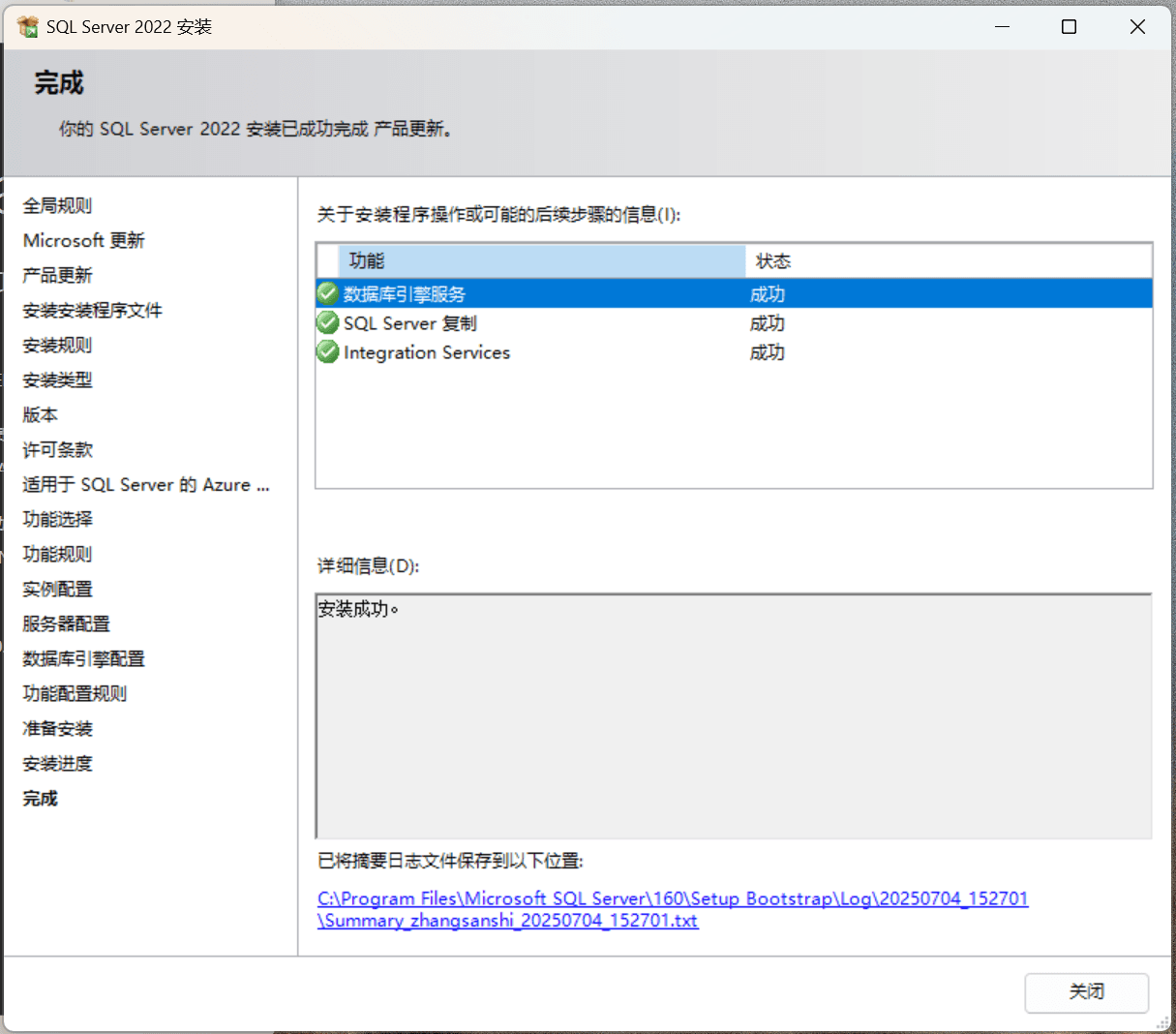
Task: Click the 安装成功 text in details
Action: click(x=358, y=608)
